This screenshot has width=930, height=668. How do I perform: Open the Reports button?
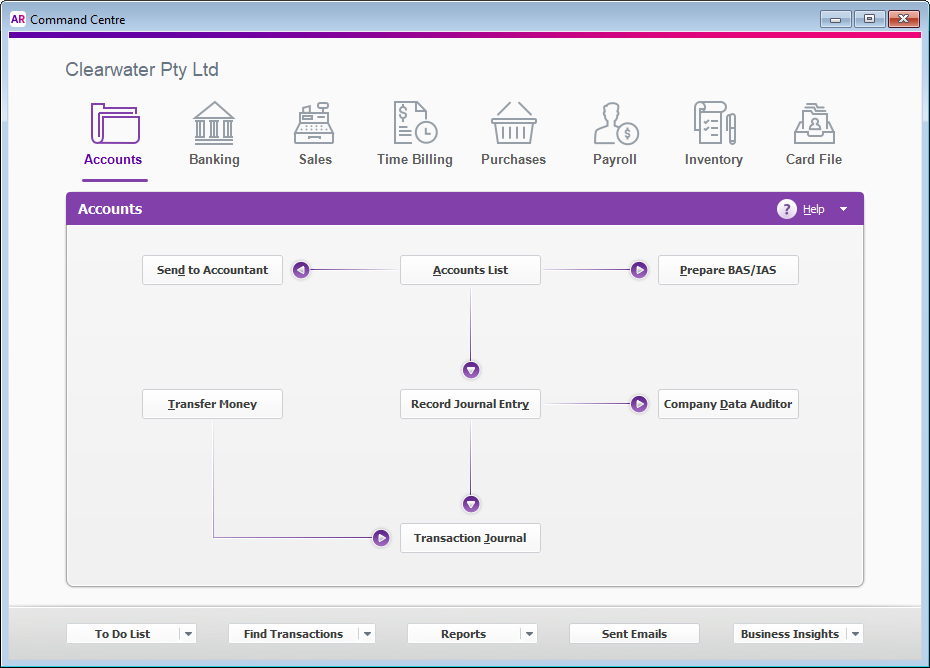click(463, 634)
